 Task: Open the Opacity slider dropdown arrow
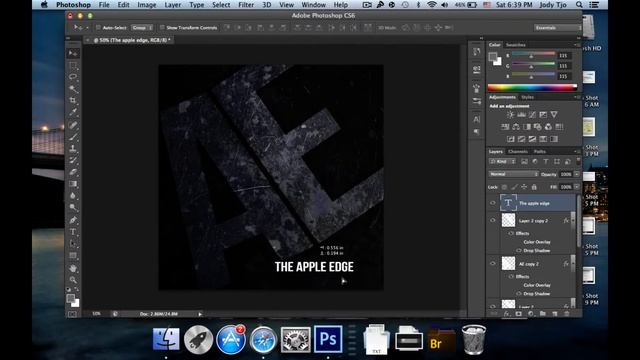pyautogui.click(x=576, y=174)
